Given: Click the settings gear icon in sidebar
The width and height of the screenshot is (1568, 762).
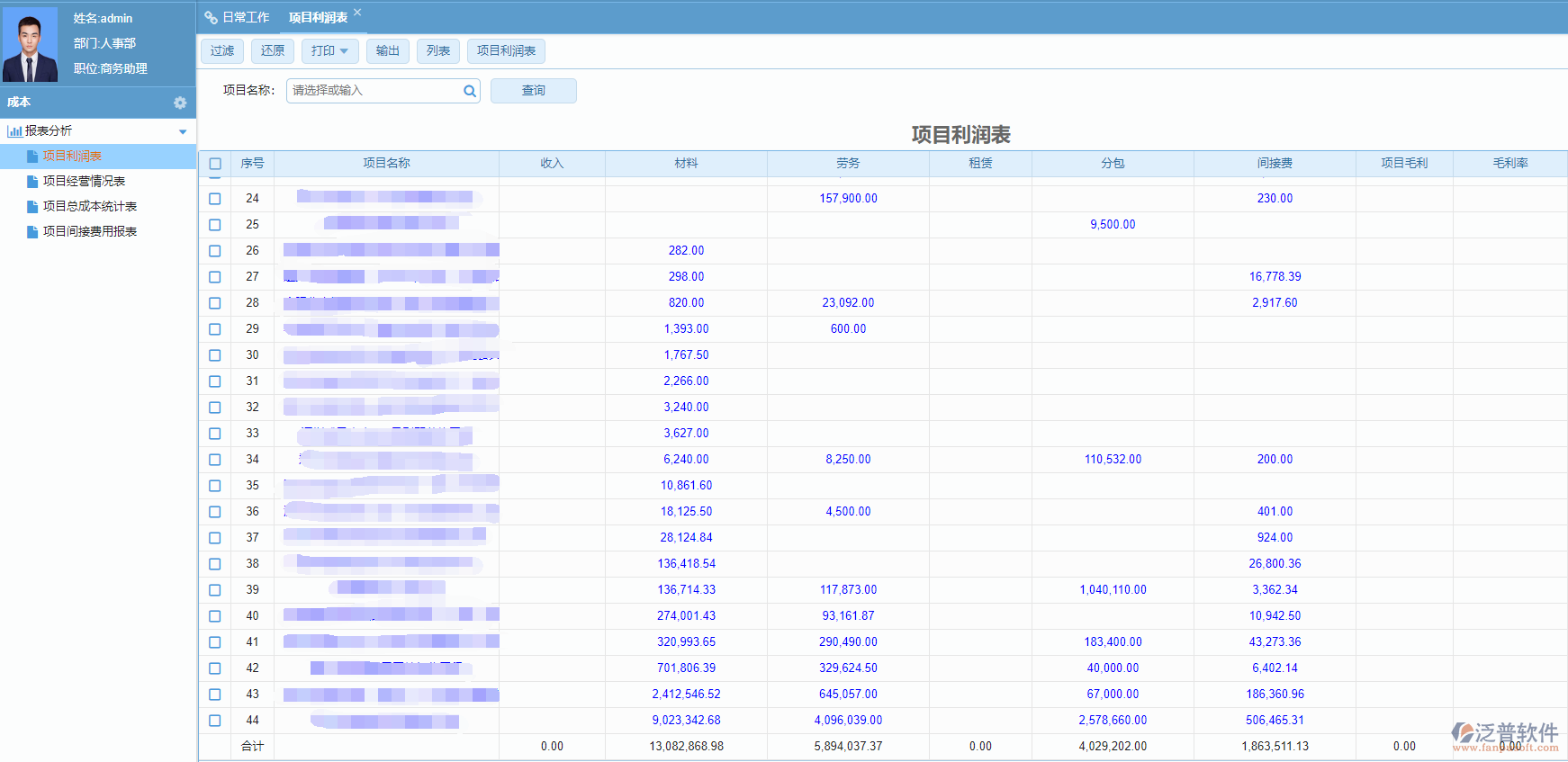Looking at the screenshot, I should click(180, 103).
